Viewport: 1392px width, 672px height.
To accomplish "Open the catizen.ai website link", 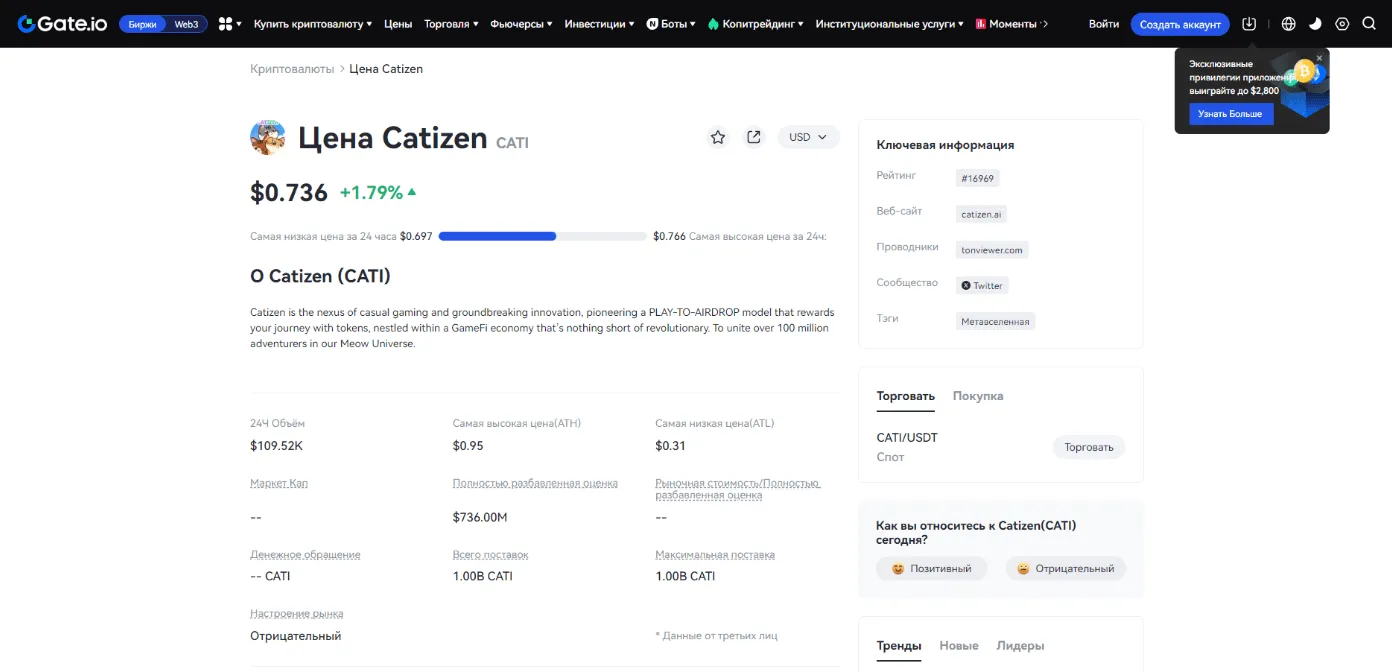I will pyautogui.click(x=981, y=214).
